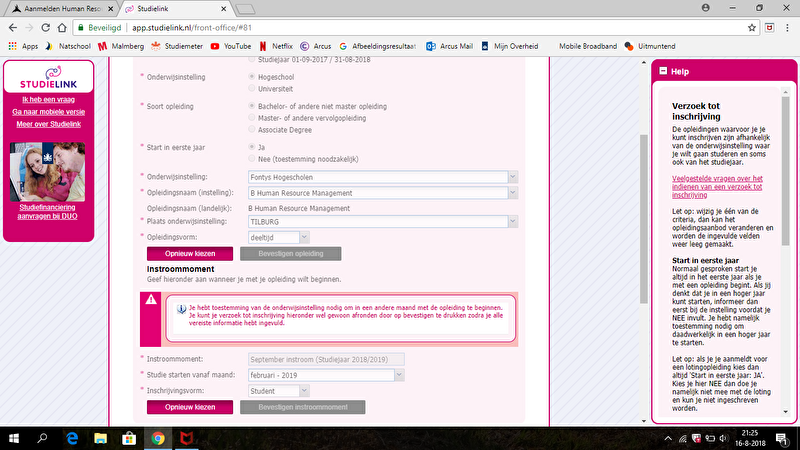This screenshot has height=450, width=800.
Task: Select Nee (toestemming noodzakelijk) radio button
Action: (x=250, y=159)
